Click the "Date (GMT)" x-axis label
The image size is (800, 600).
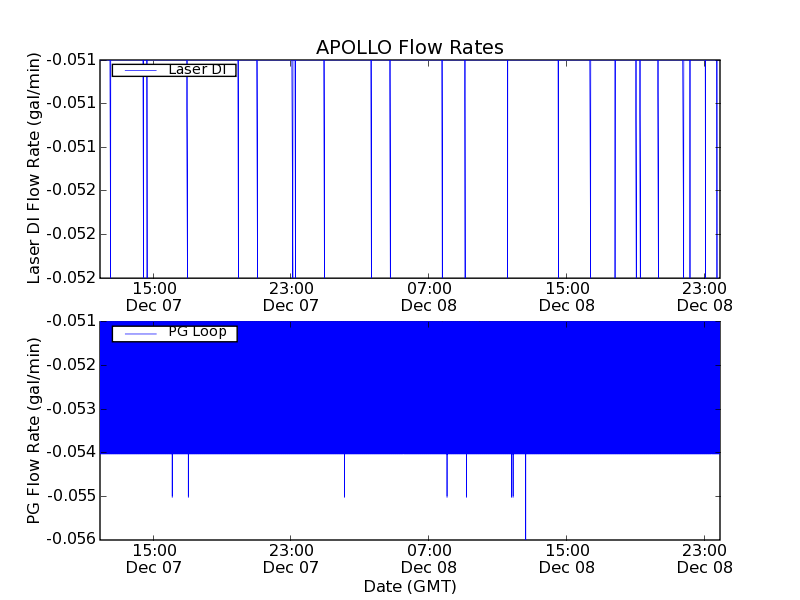(x=410, y=587)
